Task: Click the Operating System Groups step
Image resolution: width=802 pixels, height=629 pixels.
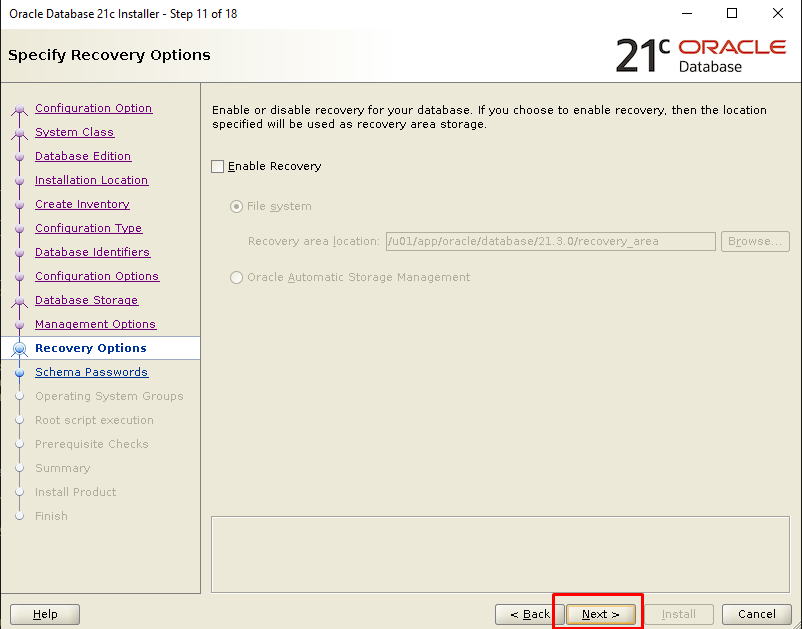Action: click(109, 396)
